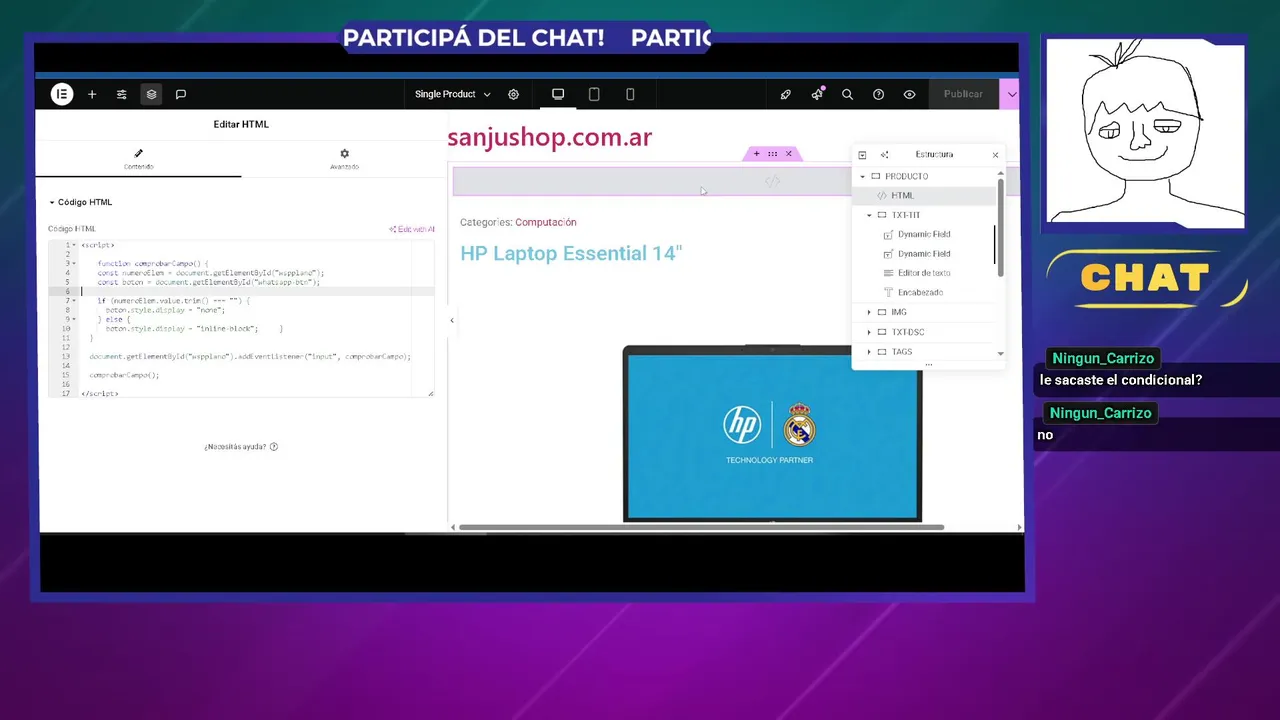Click the Edit with AI link
The image size is (1280, 720).
pyautogui.click(x=412, y=229)
